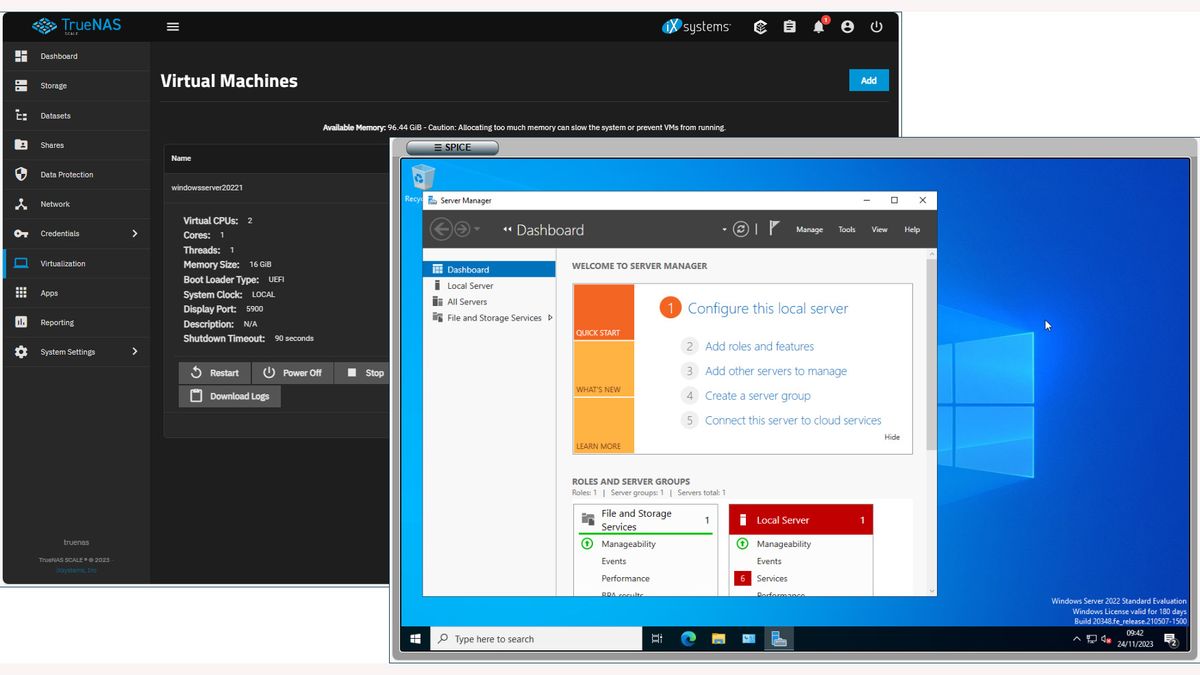Click Create a server group link

[758, 396]
